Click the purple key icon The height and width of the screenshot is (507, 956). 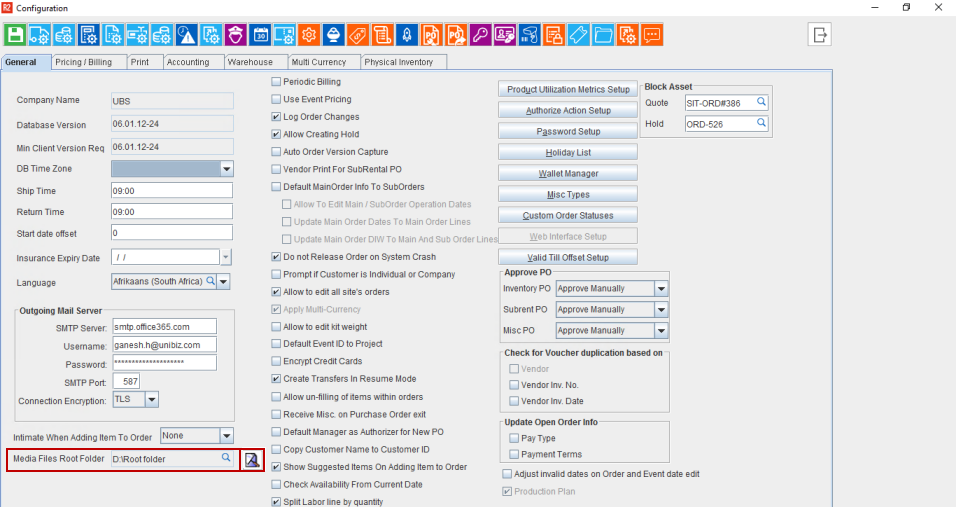pos(479,35)
